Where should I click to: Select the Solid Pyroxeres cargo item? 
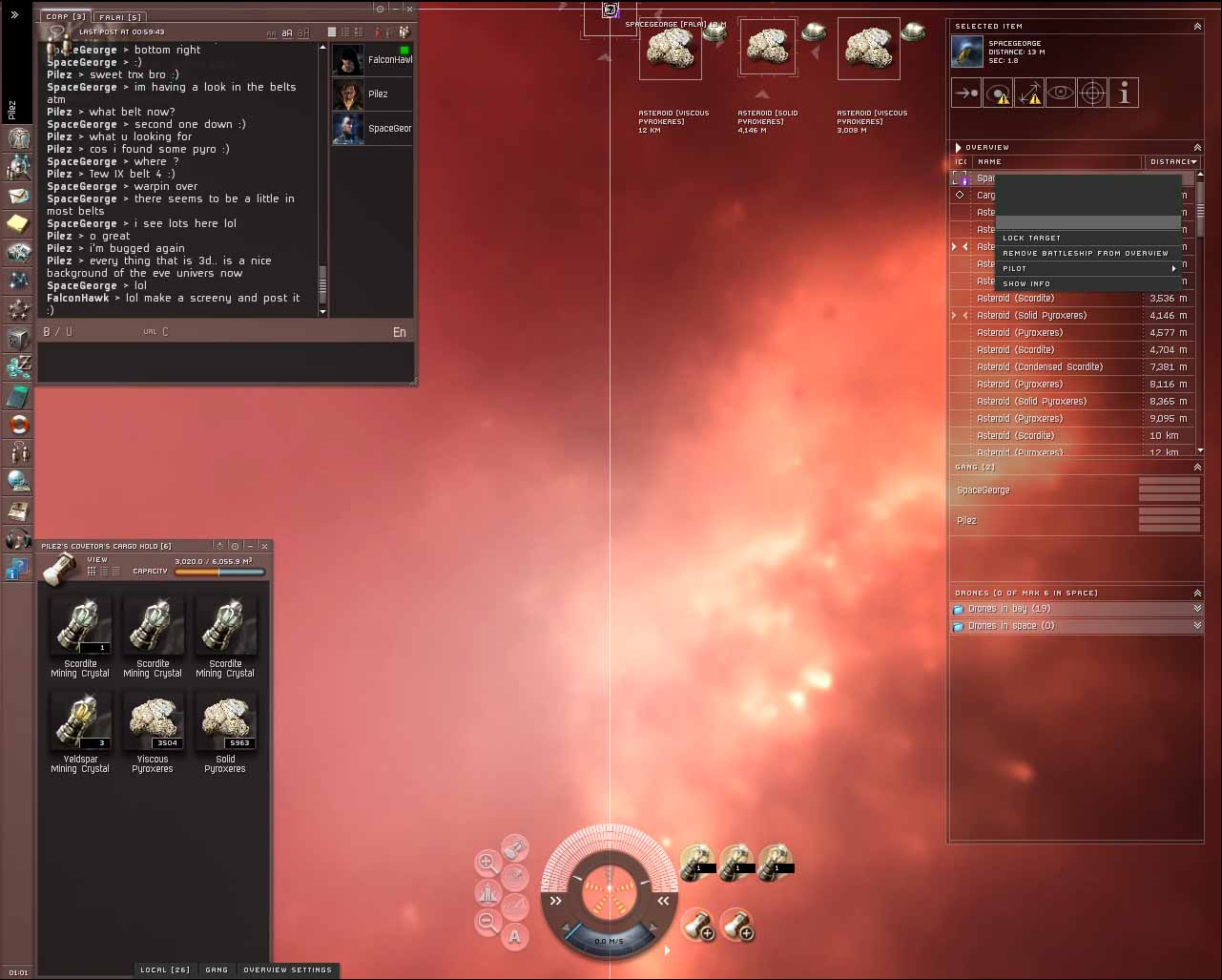pyautogui.click(x=225, y=733)
